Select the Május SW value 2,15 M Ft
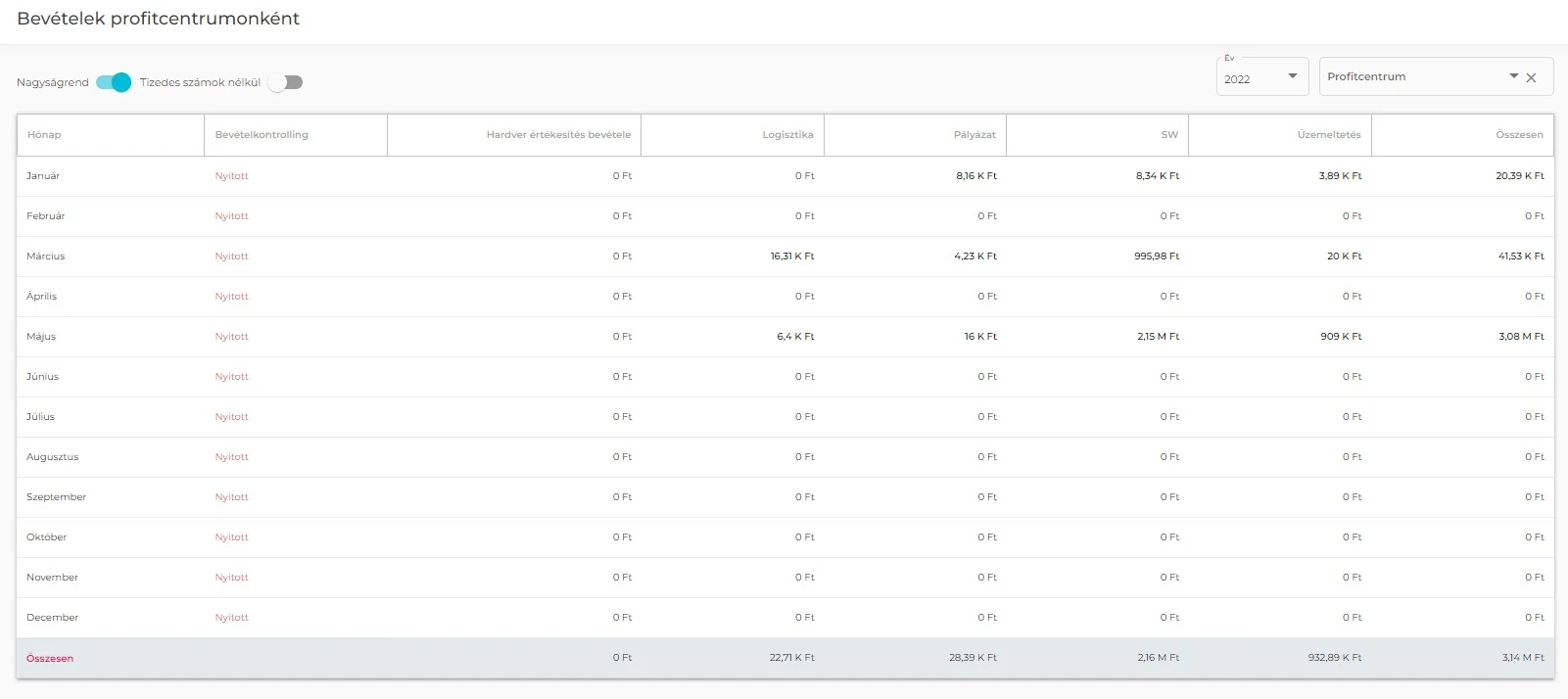This screenshot has height=699, width=1568. [x=1158, y=337]
